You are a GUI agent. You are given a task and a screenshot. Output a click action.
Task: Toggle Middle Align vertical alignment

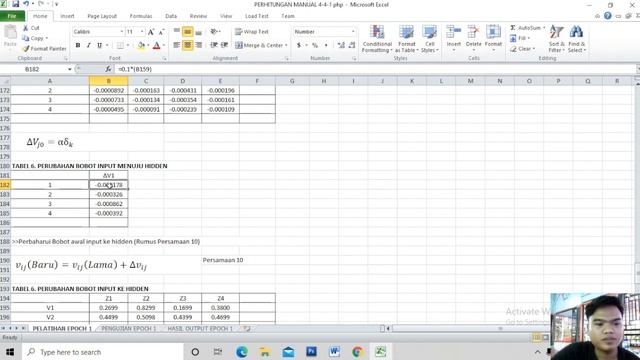point(187,31)
